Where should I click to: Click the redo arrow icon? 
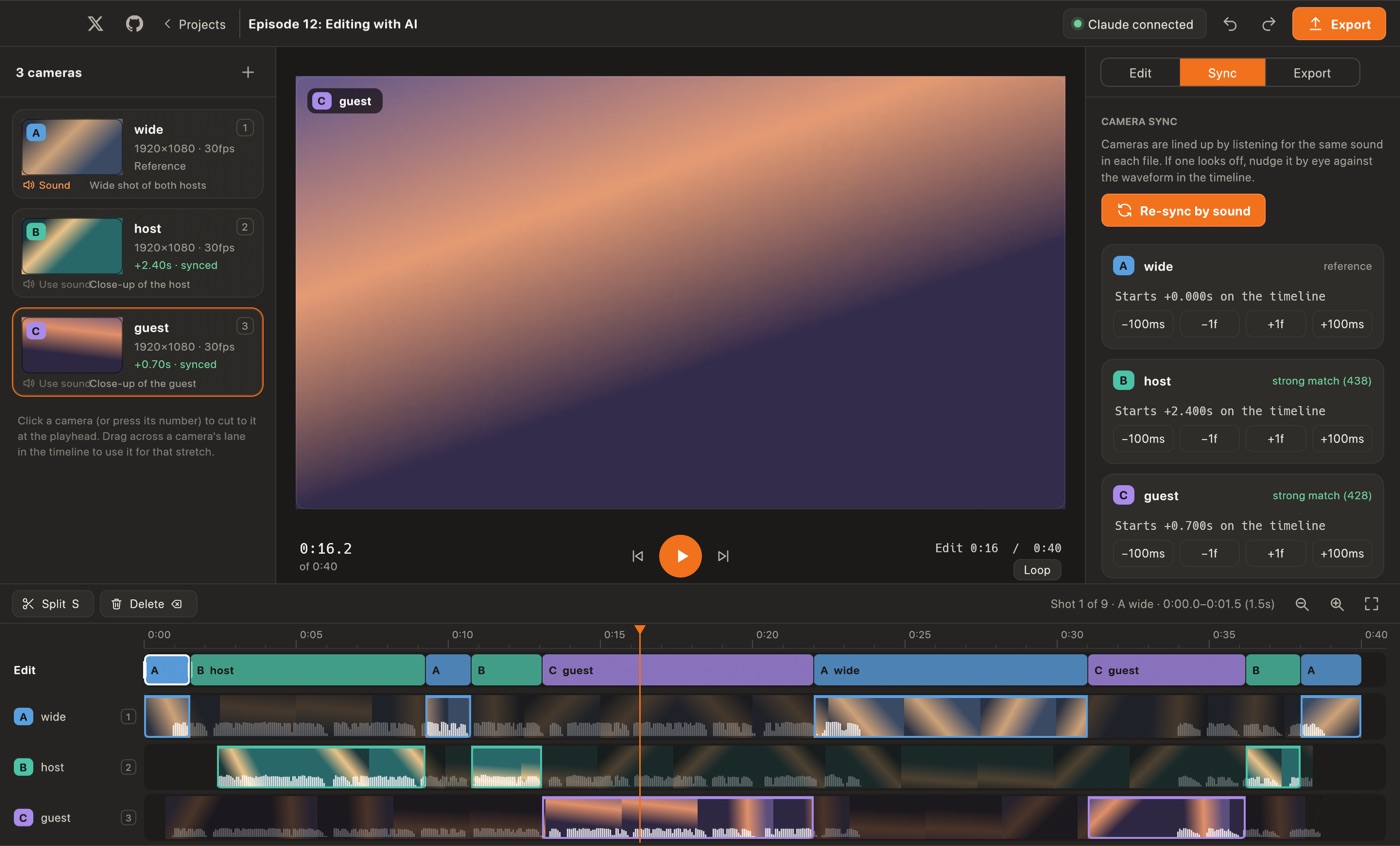(x=1268, y=24)
